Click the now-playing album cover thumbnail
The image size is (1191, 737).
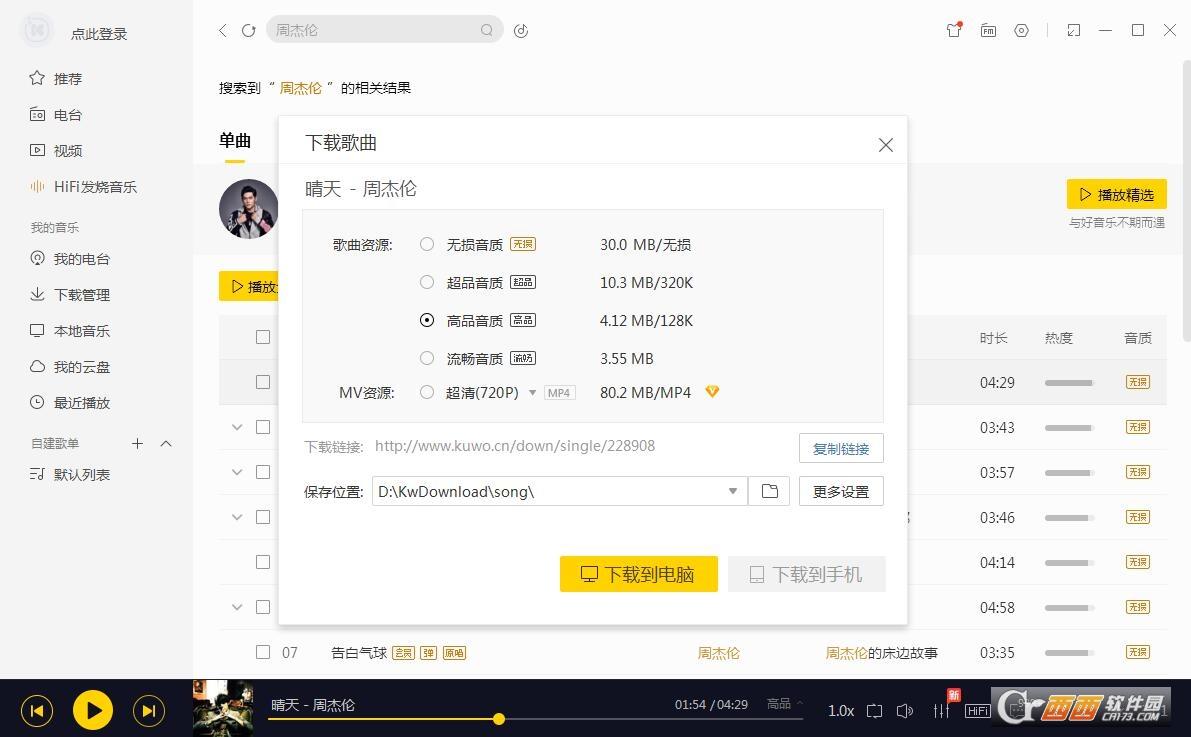(223, 708)
